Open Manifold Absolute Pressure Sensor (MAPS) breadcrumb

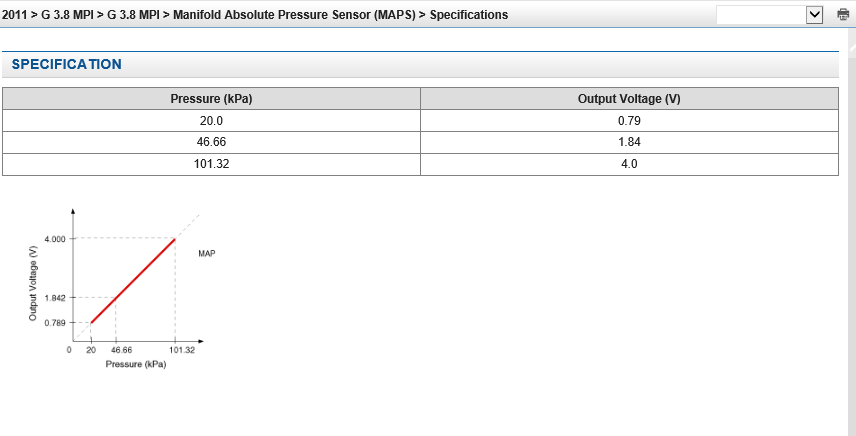click(294, 15)
